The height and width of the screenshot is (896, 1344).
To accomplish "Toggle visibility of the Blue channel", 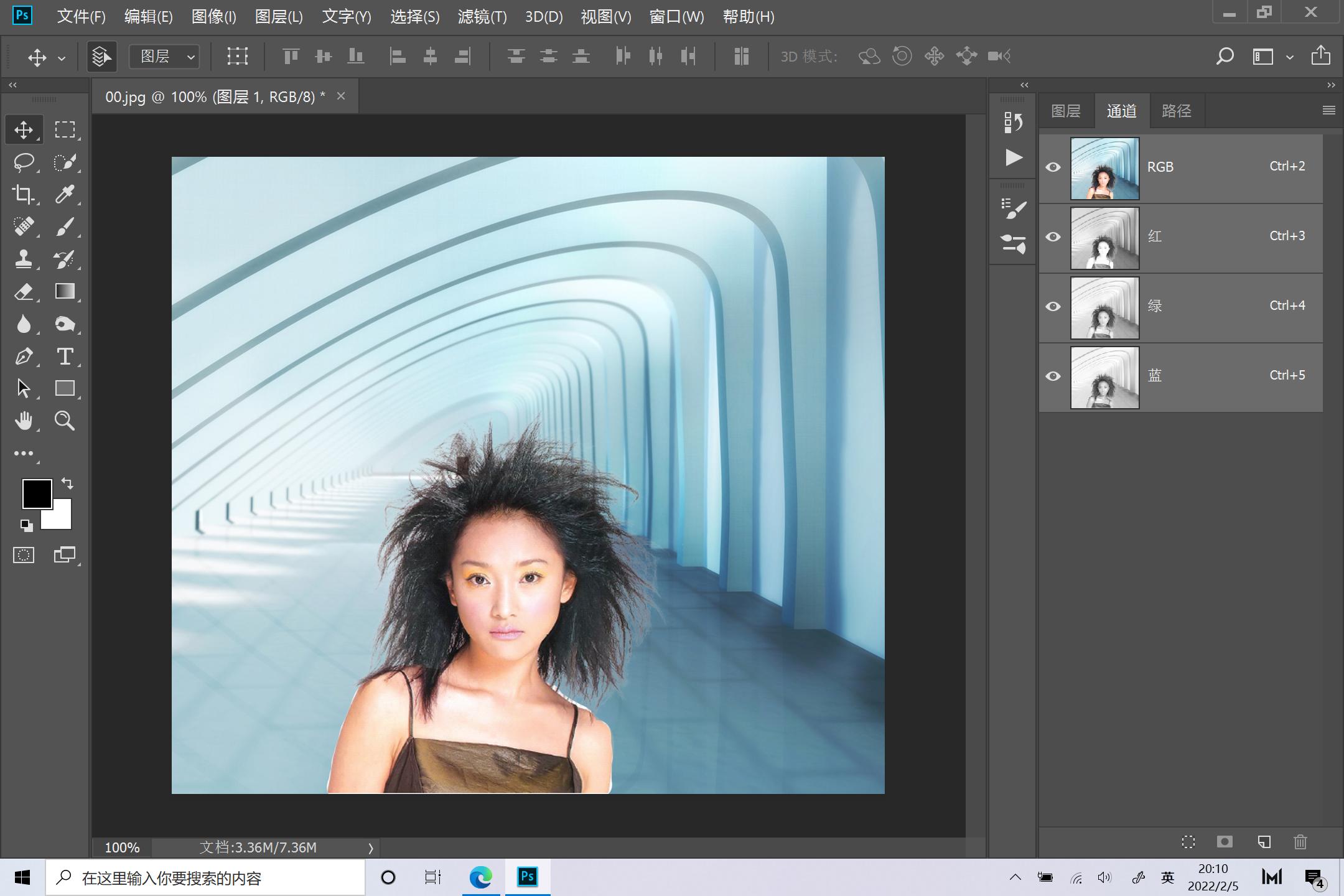I will tap(1053, 376).
